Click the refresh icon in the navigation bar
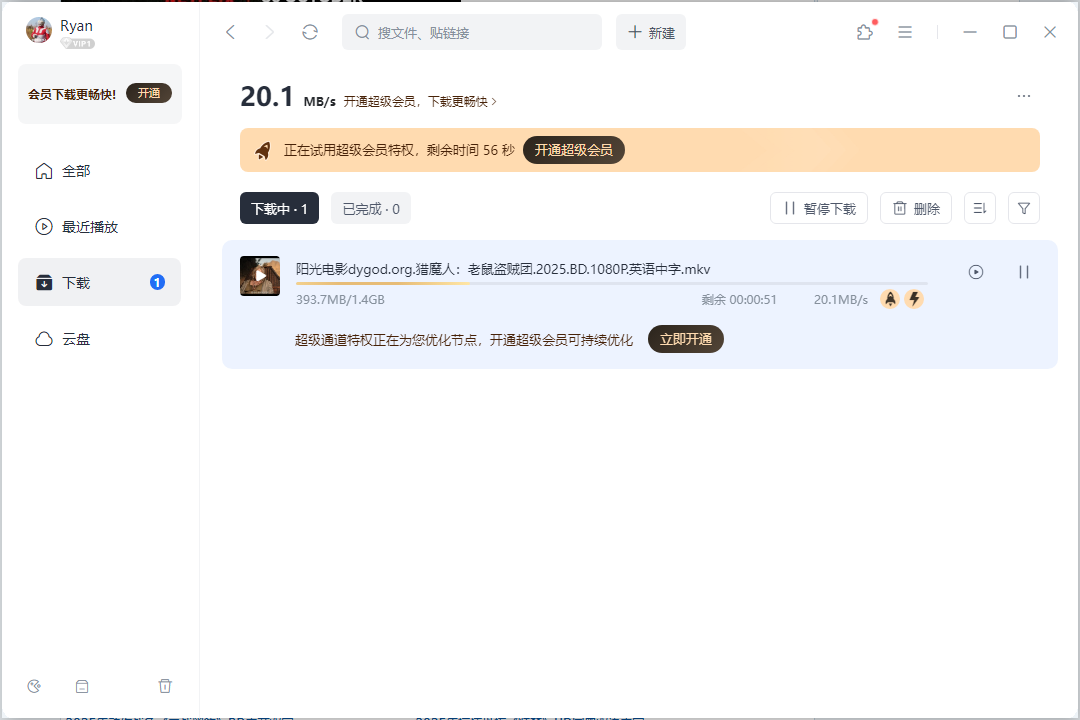Screen dimensions: 1080x720 [x=309, y=32]
